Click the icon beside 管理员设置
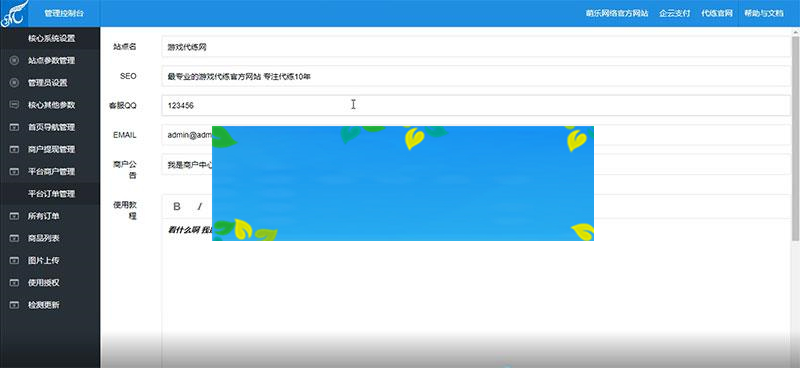Screen dimensions: 800x368 14,83
